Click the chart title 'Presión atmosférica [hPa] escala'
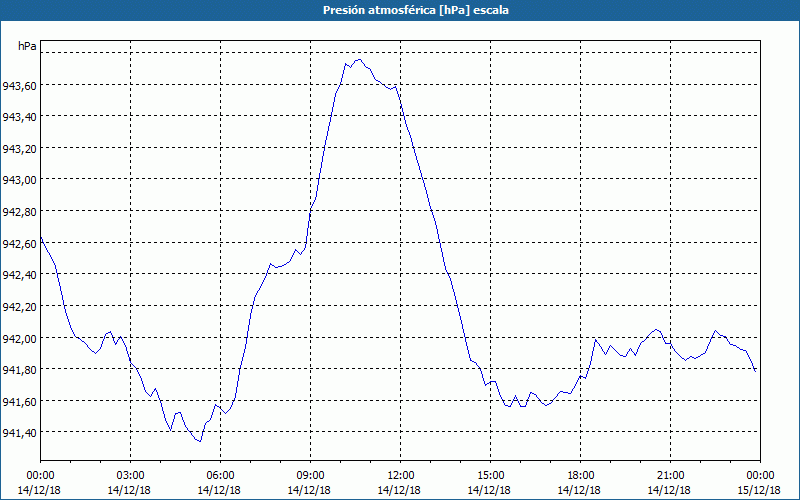Screen dimensions: 800x500 pos(416,10)
